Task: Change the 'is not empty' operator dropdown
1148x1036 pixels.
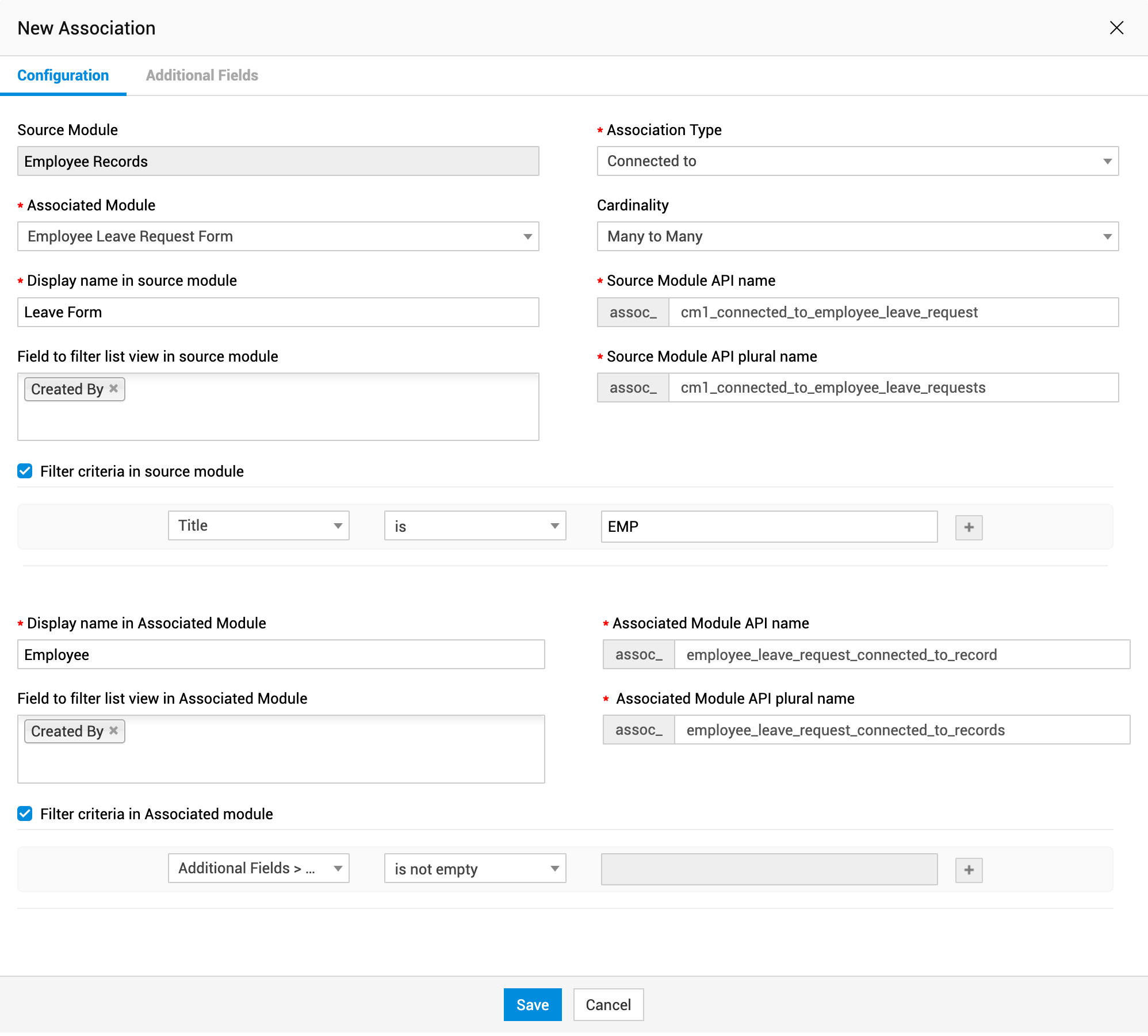Action: (474, 868)
